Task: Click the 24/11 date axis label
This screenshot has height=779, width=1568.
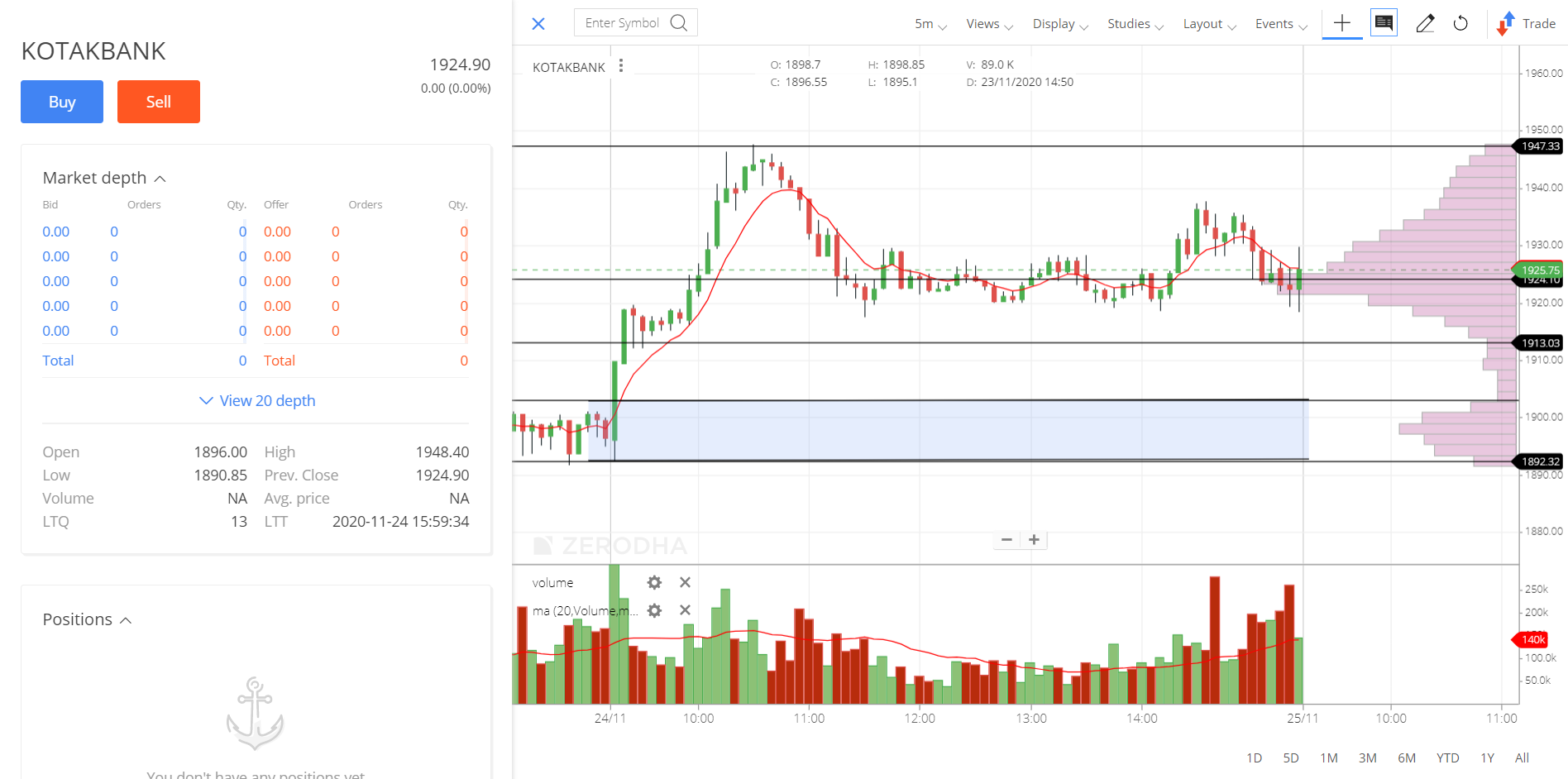Action: tap(610, 719)
